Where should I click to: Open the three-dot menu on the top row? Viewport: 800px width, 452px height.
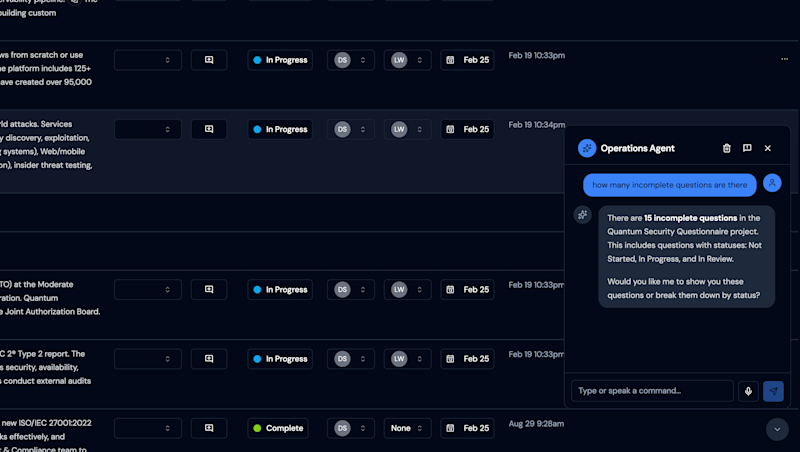tap(784, 59)
